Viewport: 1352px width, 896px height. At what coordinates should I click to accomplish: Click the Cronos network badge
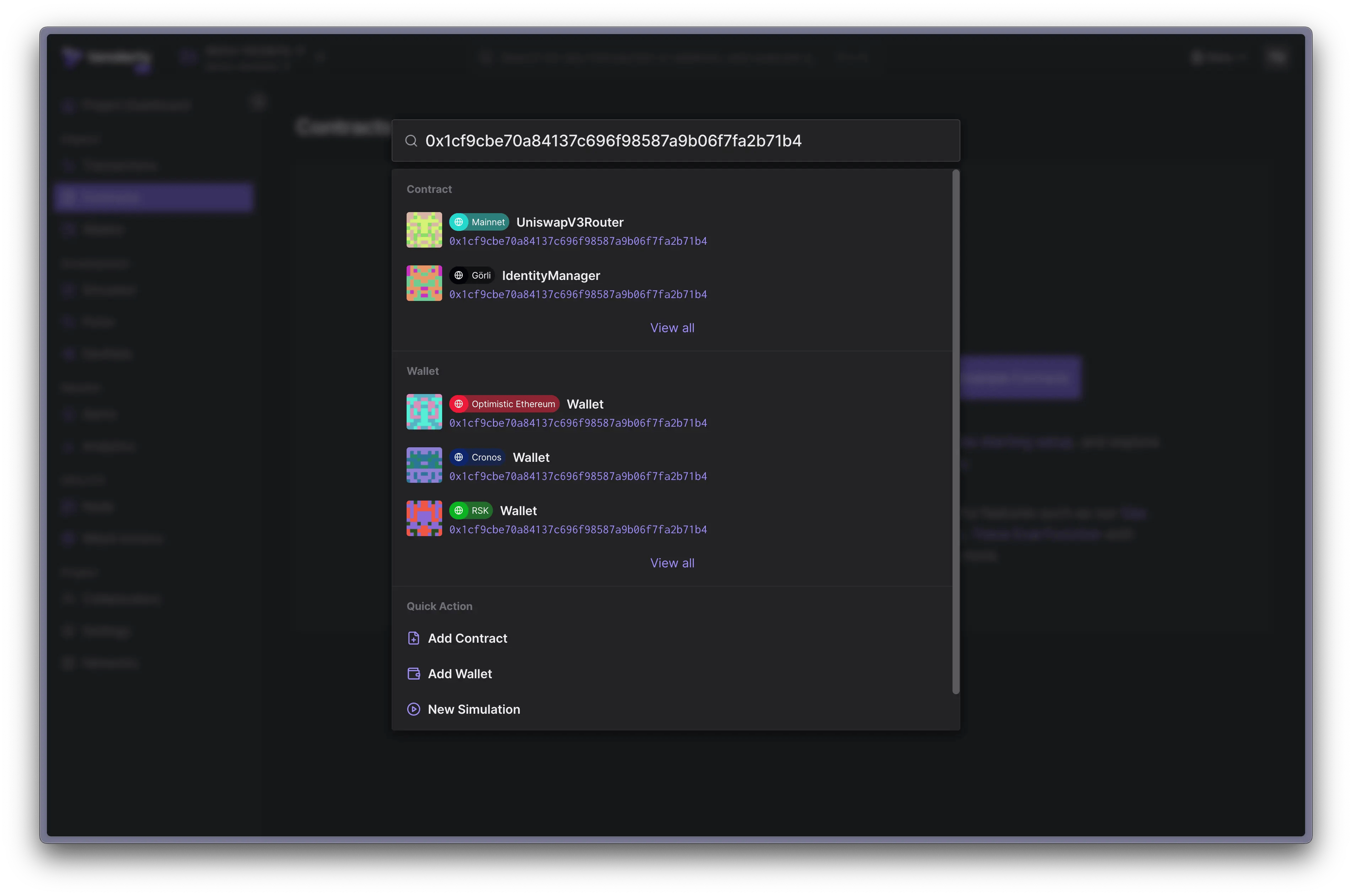pos(477,457)
